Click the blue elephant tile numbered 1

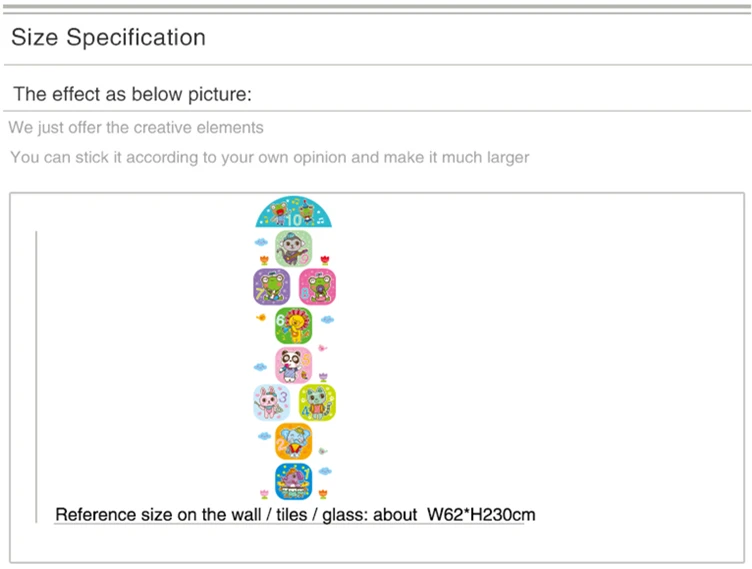[294, 481]
